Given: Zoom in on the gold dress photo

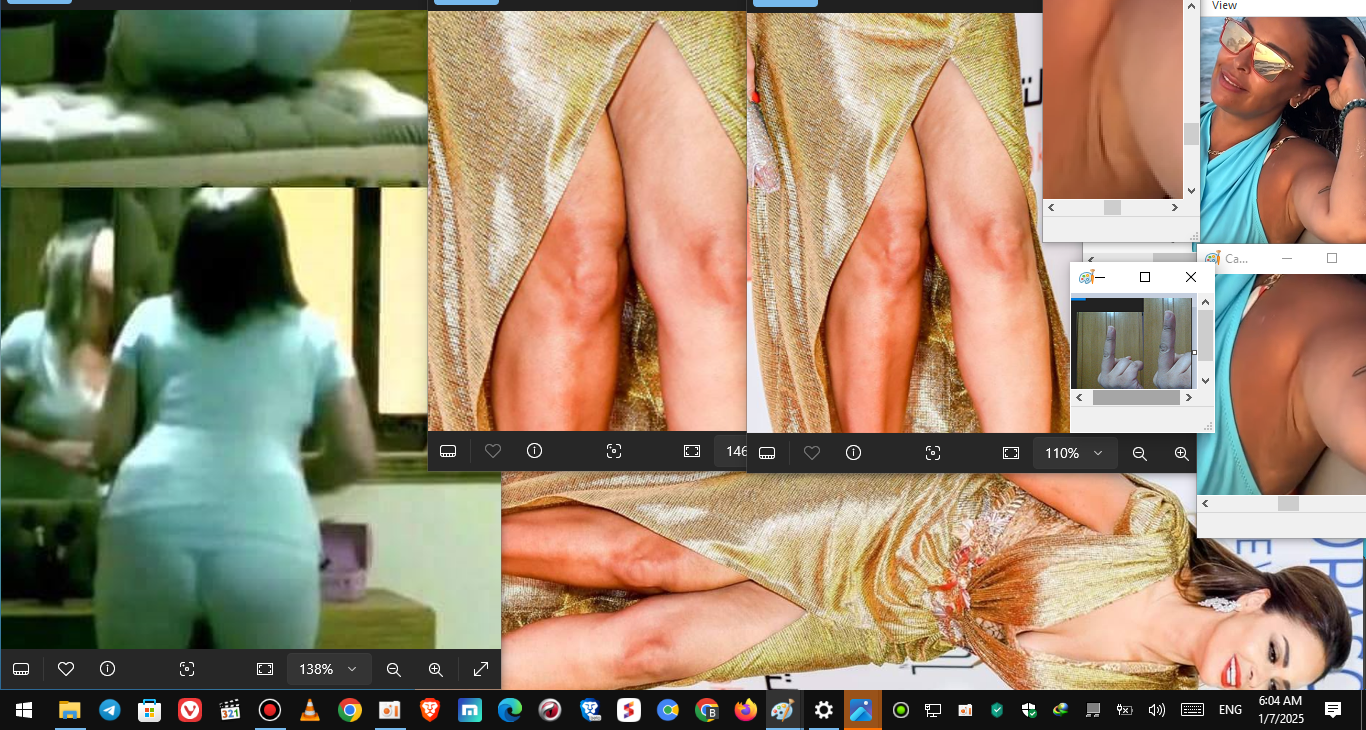Looking at the screenshot, I should (x=1181, y=454).
